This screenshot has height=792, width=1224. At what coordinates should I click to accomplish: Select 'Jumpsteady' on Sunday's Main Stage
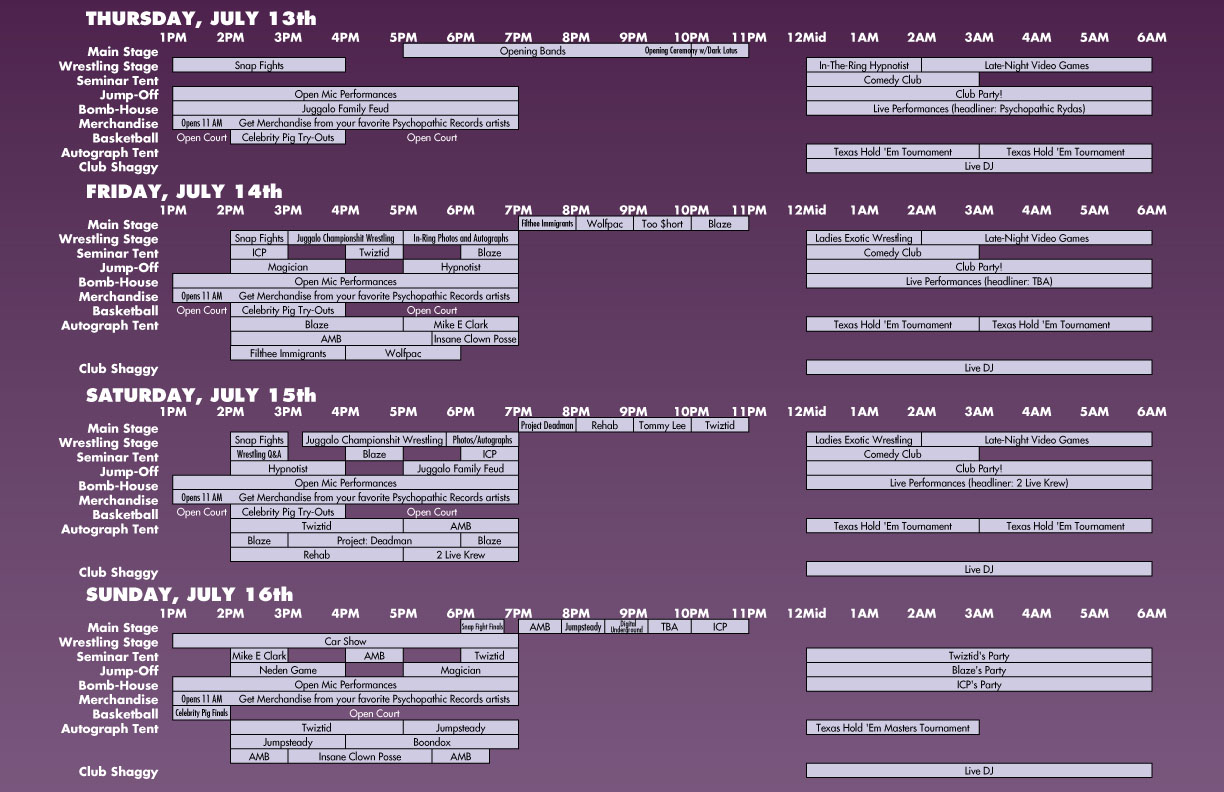tap(583, 627)
